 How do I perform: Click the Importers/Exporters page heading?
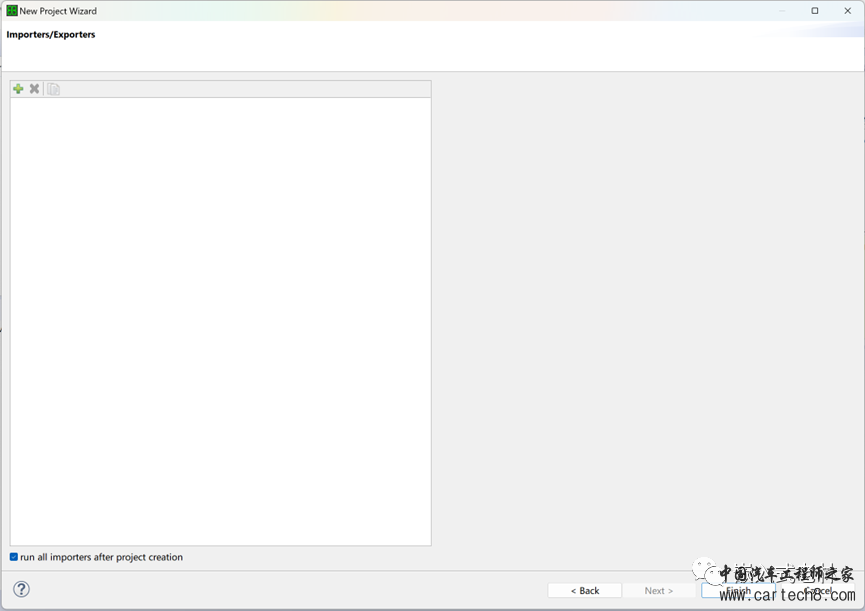tap(51, 35)
